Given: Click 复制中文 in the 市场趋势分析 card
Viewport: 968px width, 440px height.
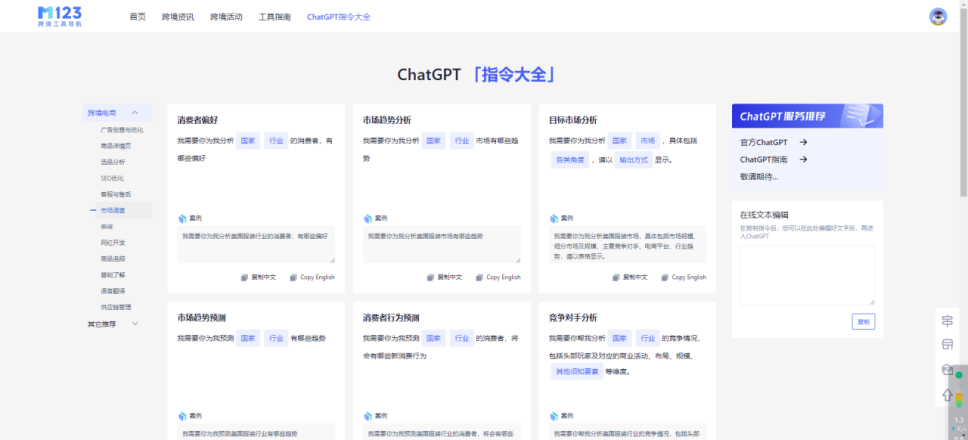Looking at the screenshot, I should tap(449, 278).
